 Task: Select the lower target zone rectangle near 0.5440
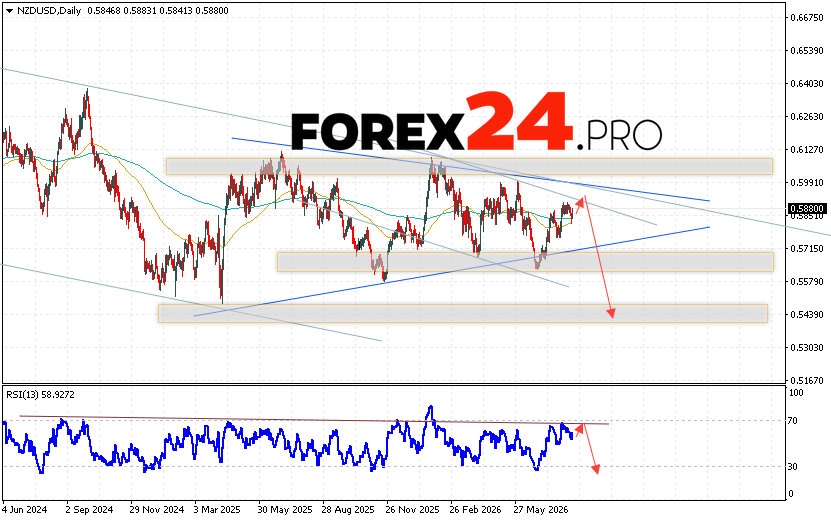tap(463, 313)
